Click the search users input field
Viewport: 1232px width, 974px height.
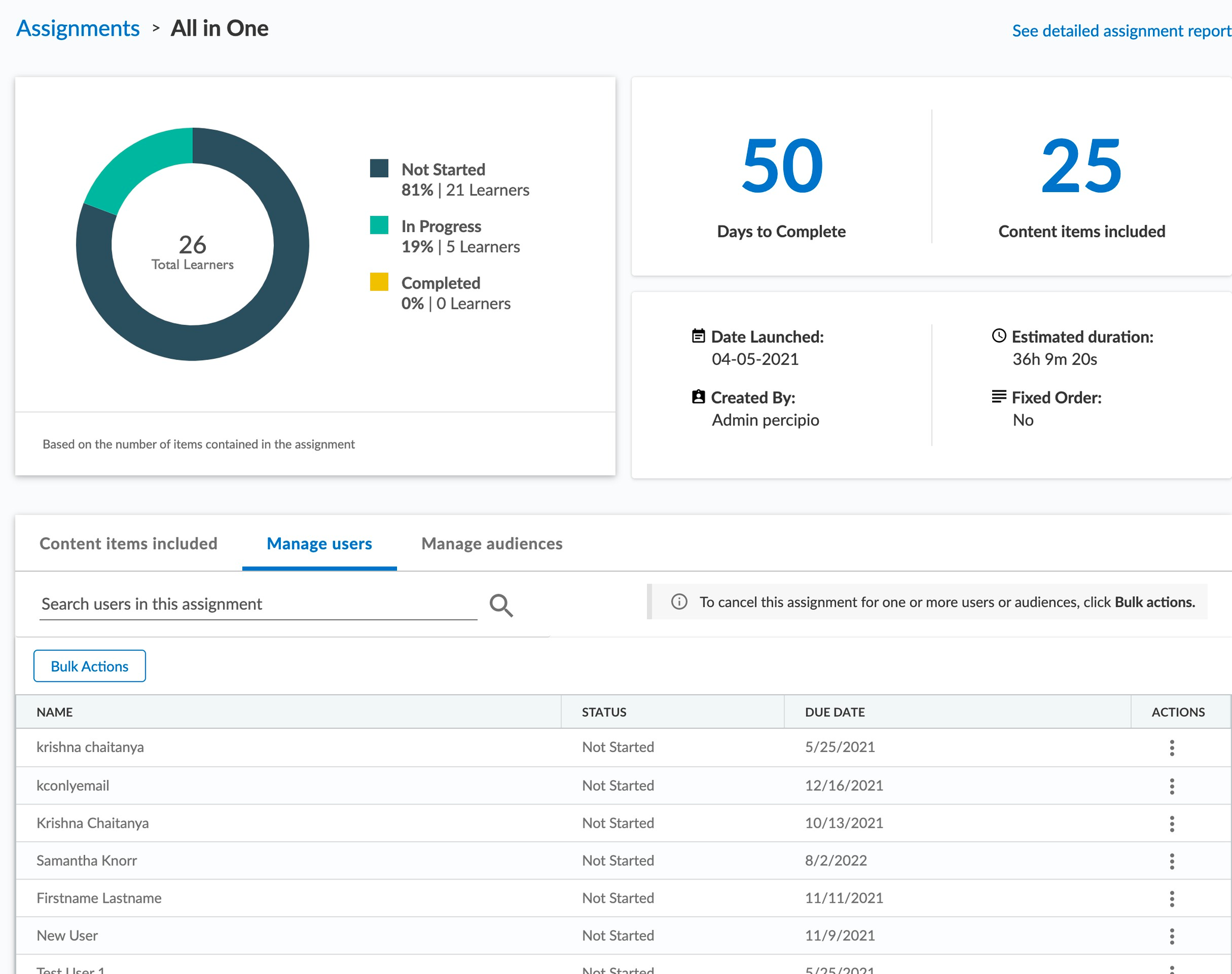[x=258, y=604]
